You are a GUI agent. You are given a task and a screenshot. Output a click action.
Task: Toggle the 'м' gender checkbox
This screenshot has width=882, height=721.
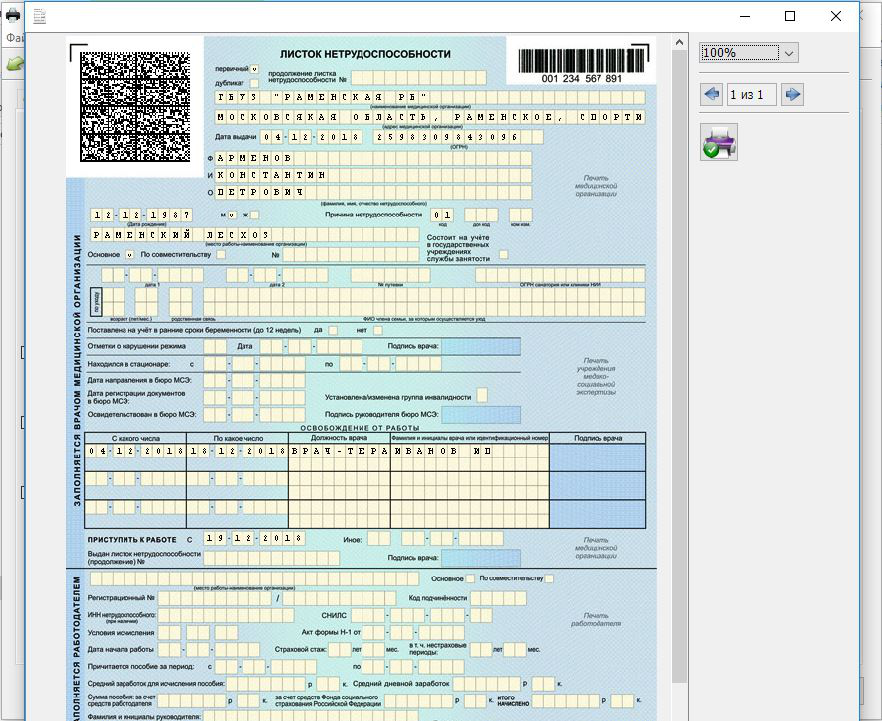[232, 215]
